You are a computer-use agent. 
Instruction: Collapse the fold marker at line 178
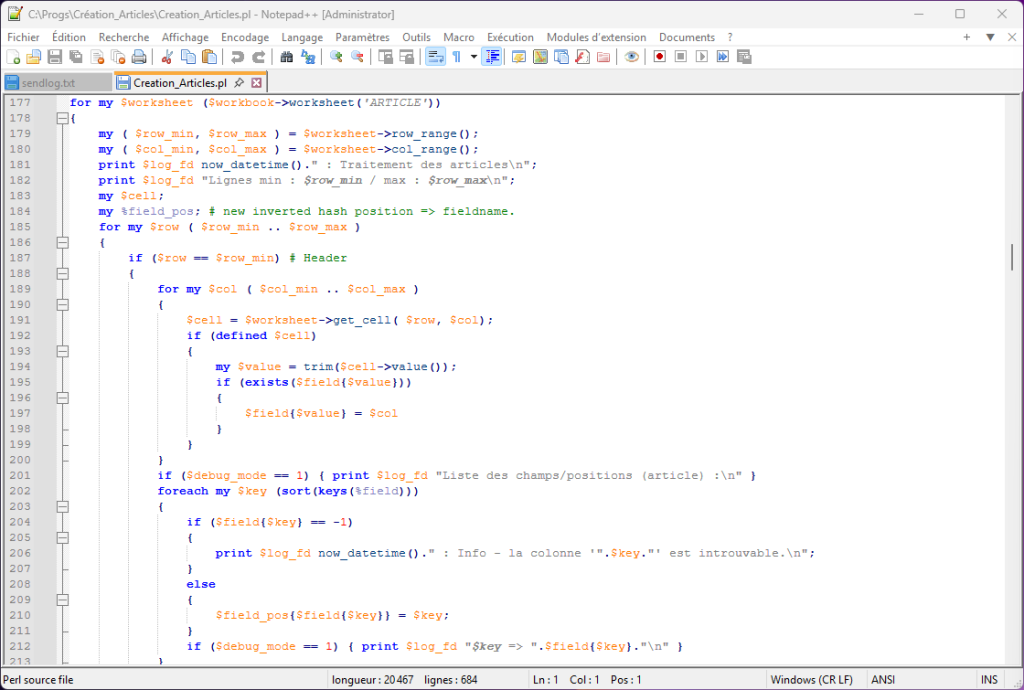click(63, 118)
